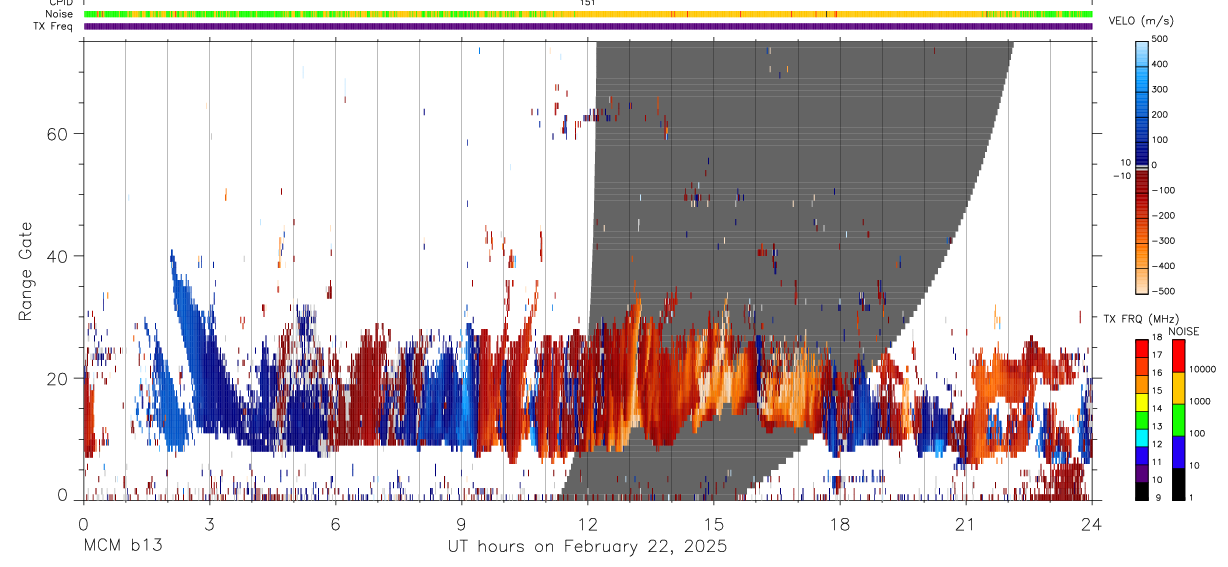Click x-axis tick label '18'
Viewport: 1228px width, 567px height.
tap(840, 523)
